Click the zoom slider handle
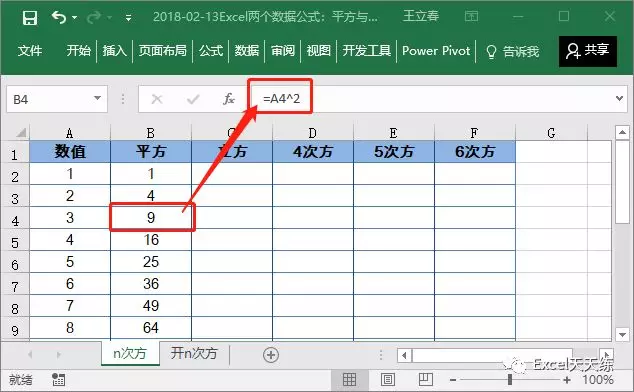 point(510,379)
